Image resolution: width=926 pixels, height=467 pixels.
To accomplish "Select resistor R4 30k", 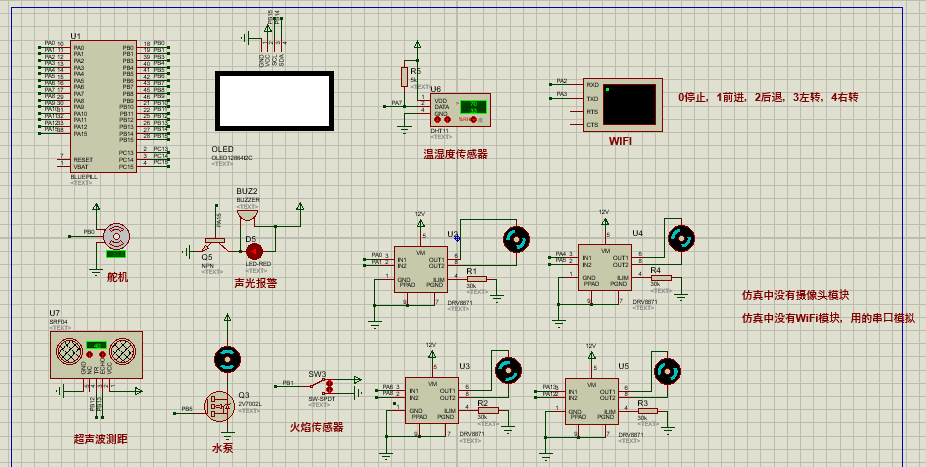I will [x=661, y=277].
